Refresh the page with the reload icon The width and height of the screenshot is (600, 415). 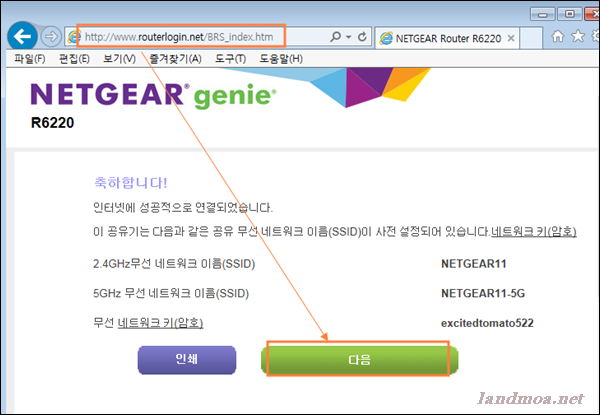click(x=362, y=37)
